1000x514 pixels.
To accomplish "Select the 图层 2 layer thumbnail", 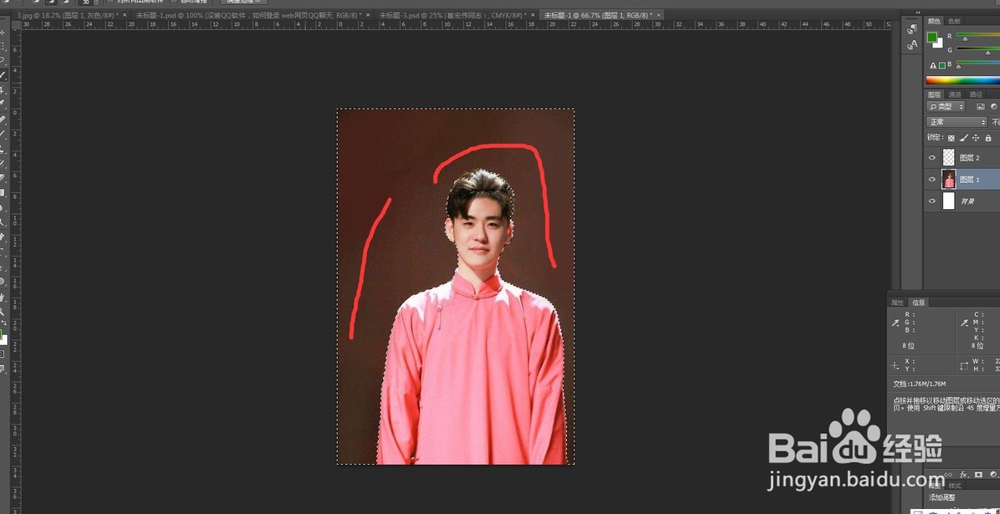I will (949, 158).
